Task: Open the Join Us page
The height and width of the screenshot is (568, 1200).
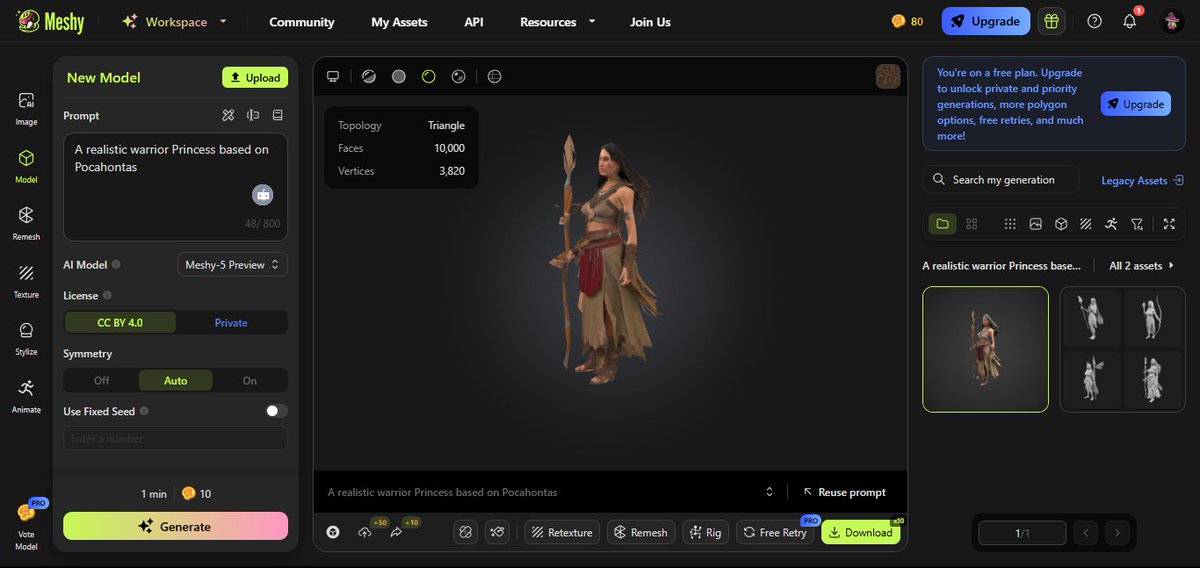Action: coord(650,21)
